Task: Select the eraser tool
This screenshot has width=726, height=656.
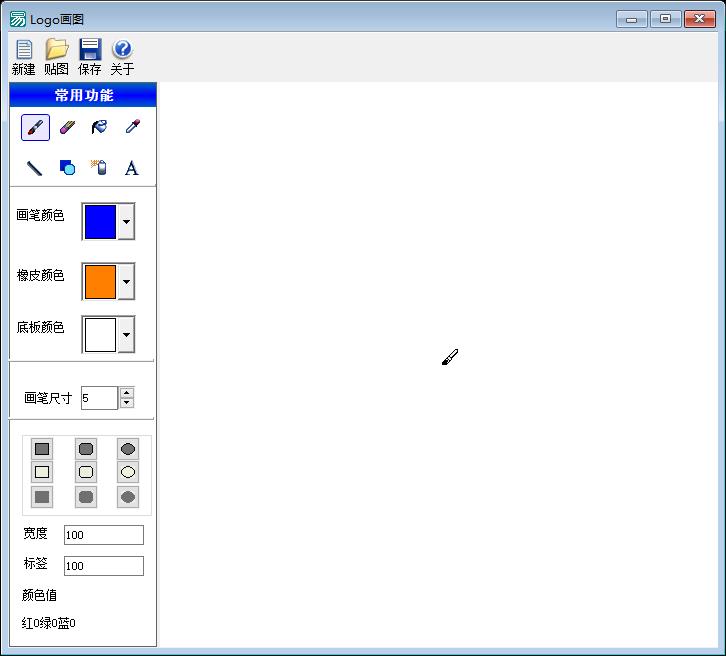Action: (68, 127)
